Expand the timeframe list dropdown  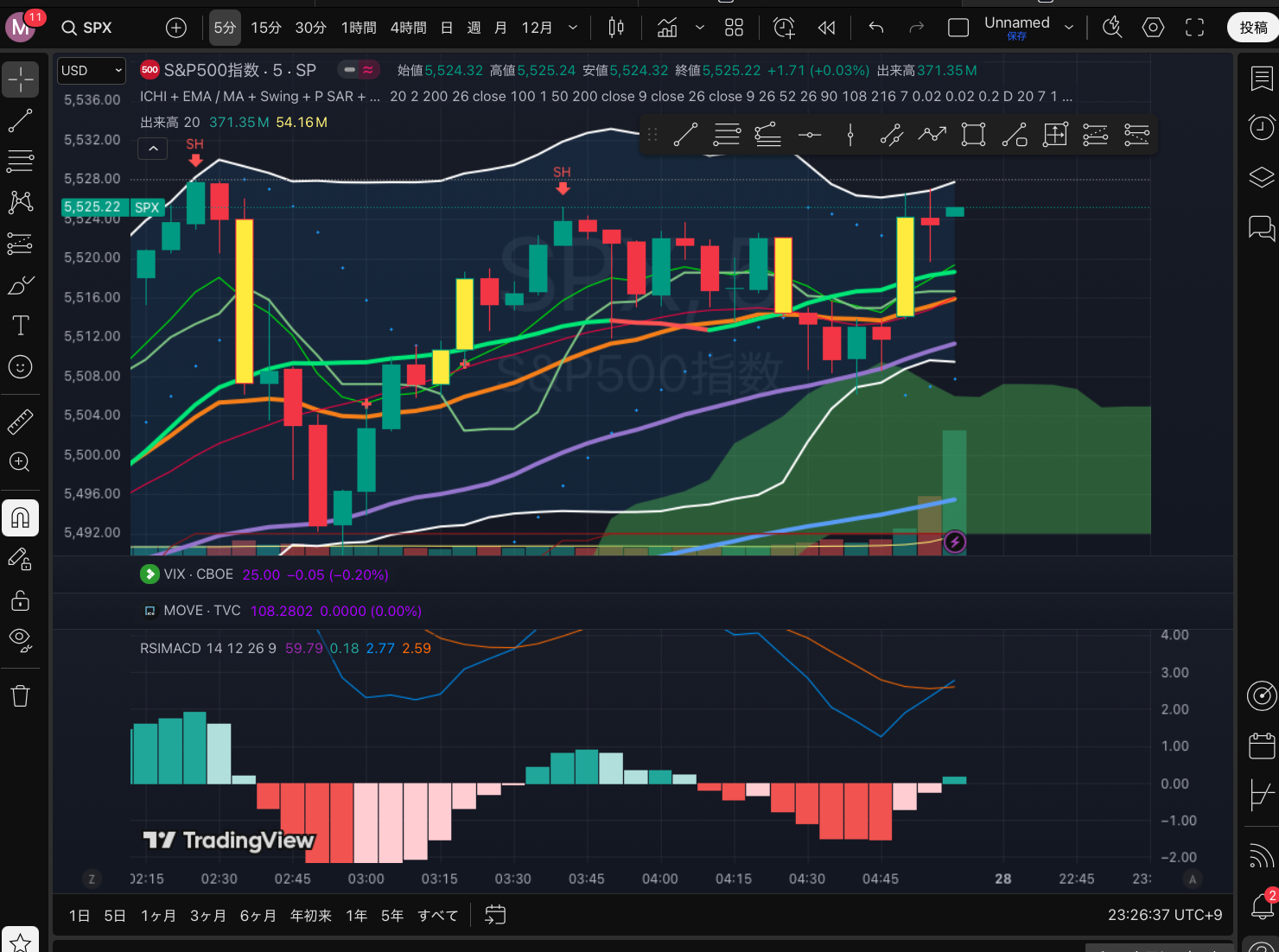pyautogui.click(x=572, y=28)
